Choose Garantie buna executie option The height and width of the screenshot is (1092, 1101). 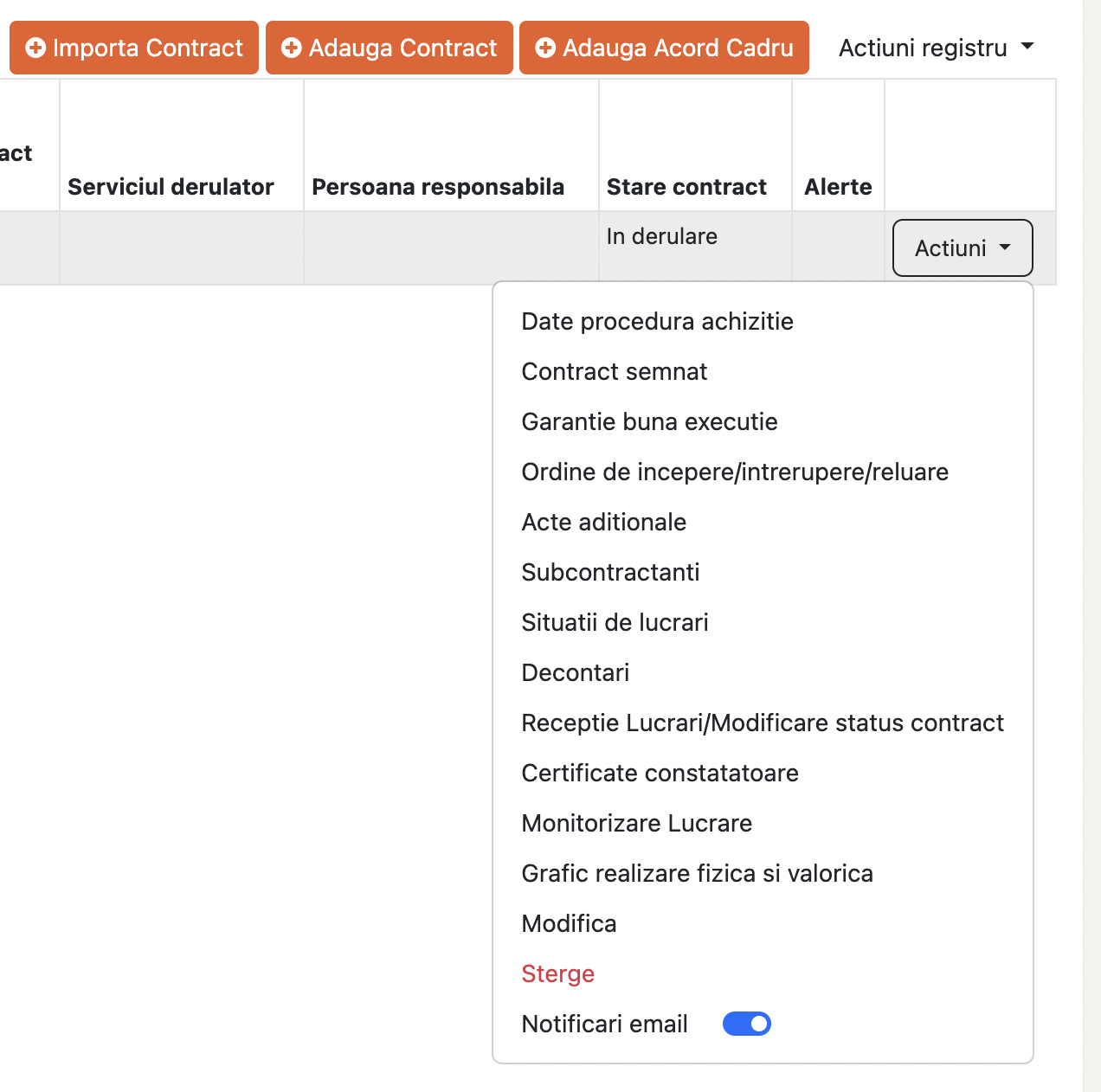[x=649, y=422]
